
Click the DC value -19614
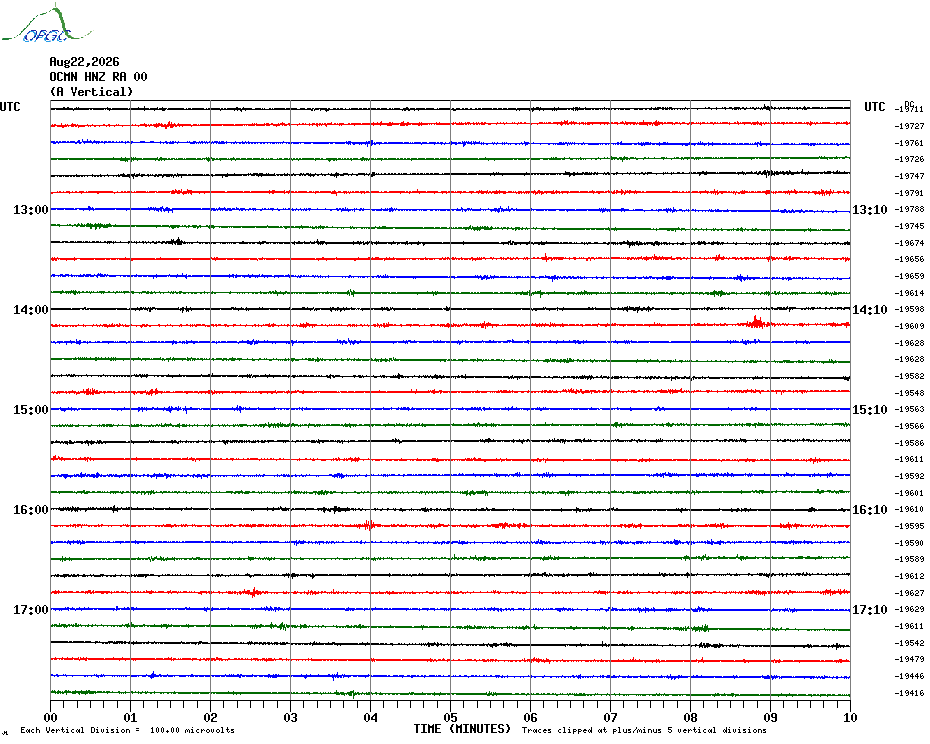point(909,293)
